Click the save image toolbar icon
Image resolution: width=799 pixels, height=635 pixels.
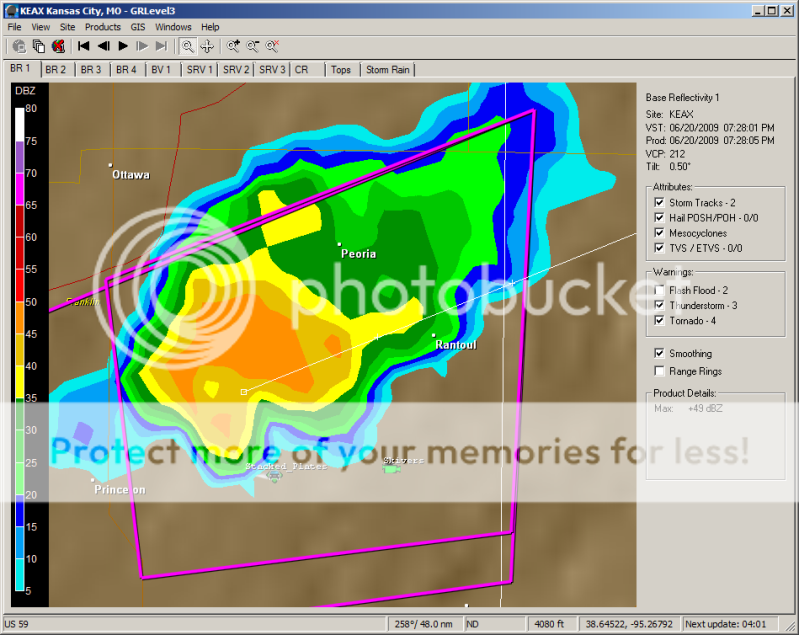coord(19,46)
